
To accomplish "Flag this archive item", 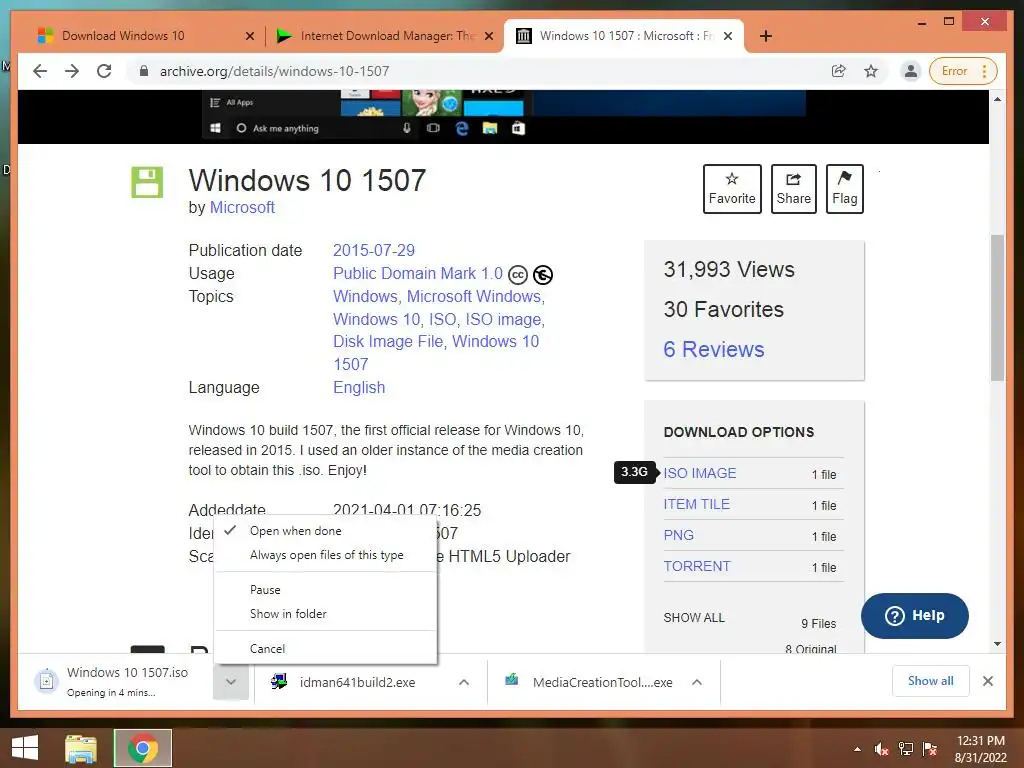I will coord(844,189).
